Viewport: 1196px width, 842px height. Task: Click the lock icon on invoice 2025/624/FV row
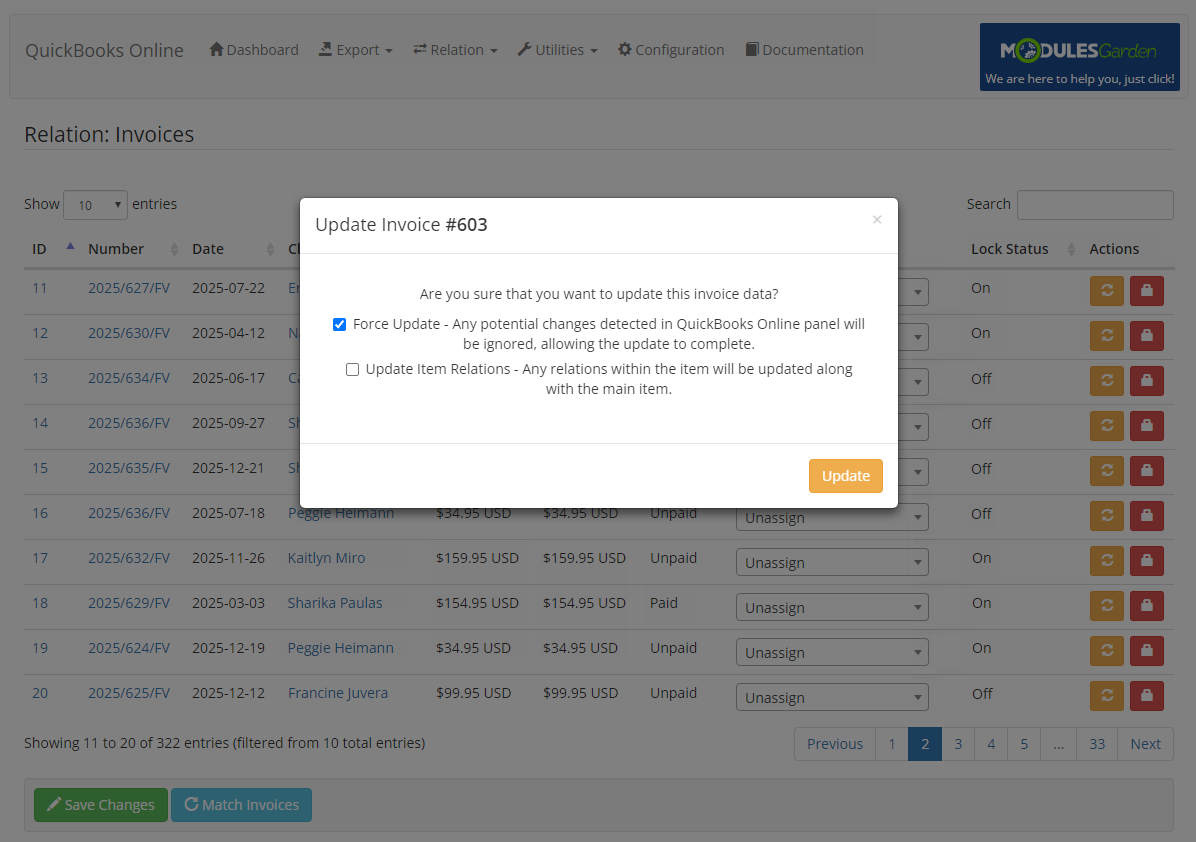[x=1146, y=651]
